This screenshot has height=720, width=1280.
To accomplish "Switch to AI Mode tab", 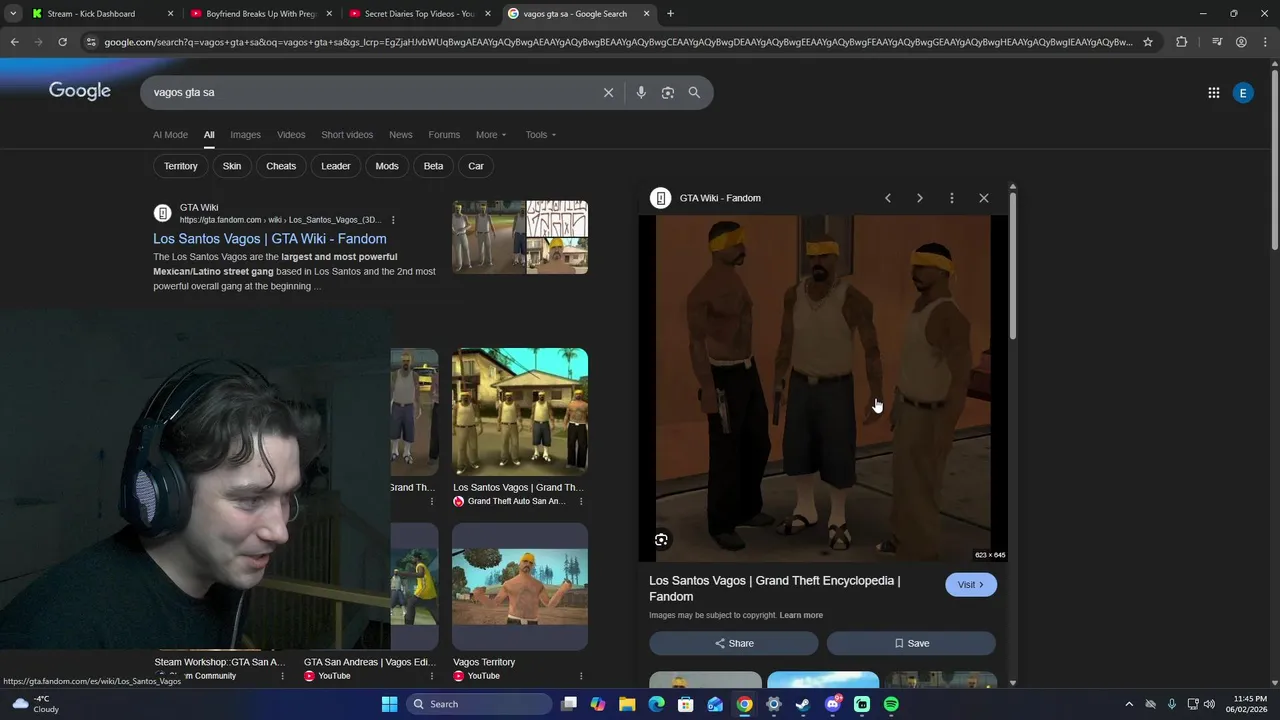I will tap(170, 135).
